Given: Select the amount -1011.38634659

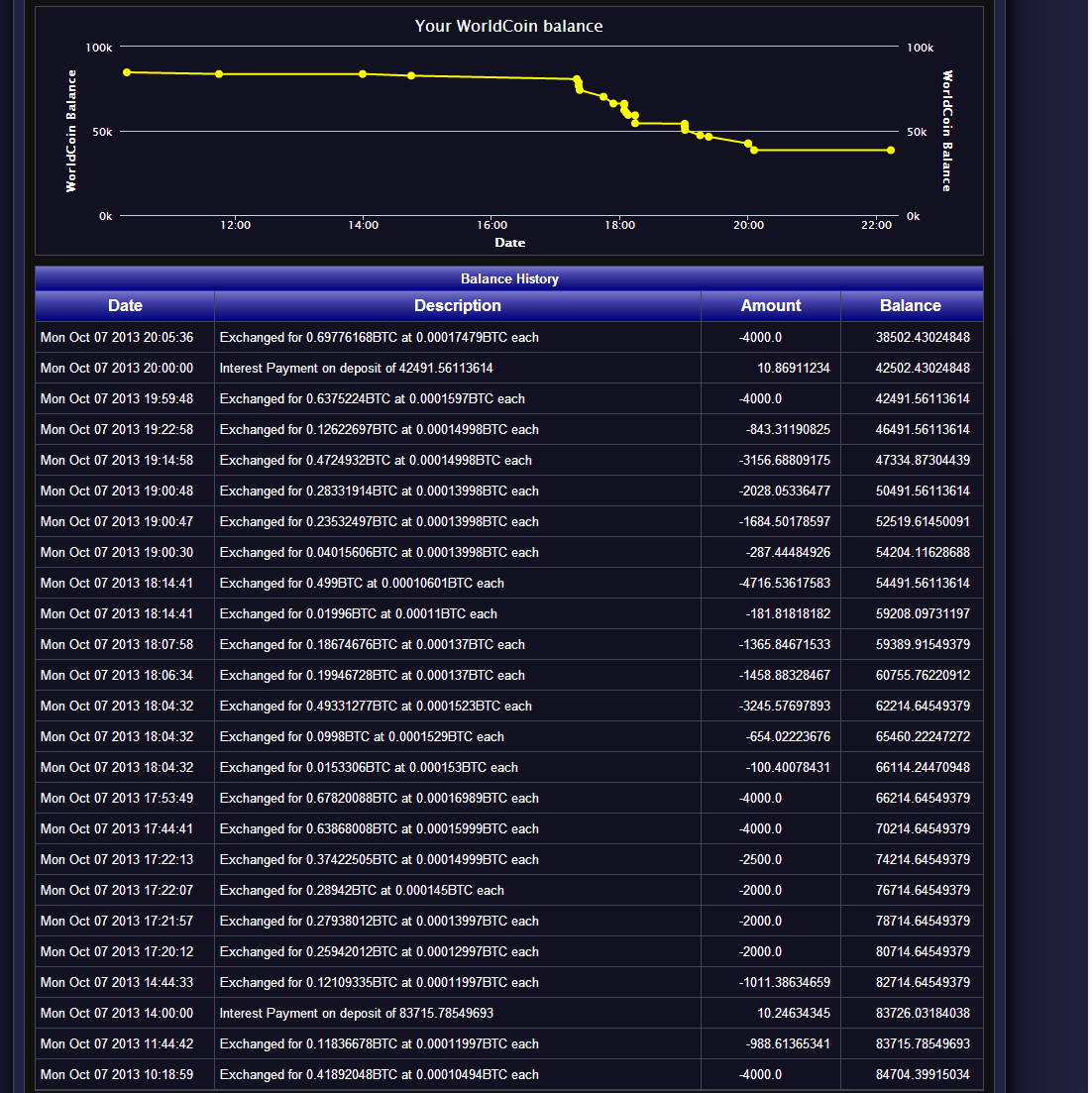Looking at the screenshot, I should click(x=785, y=981).
